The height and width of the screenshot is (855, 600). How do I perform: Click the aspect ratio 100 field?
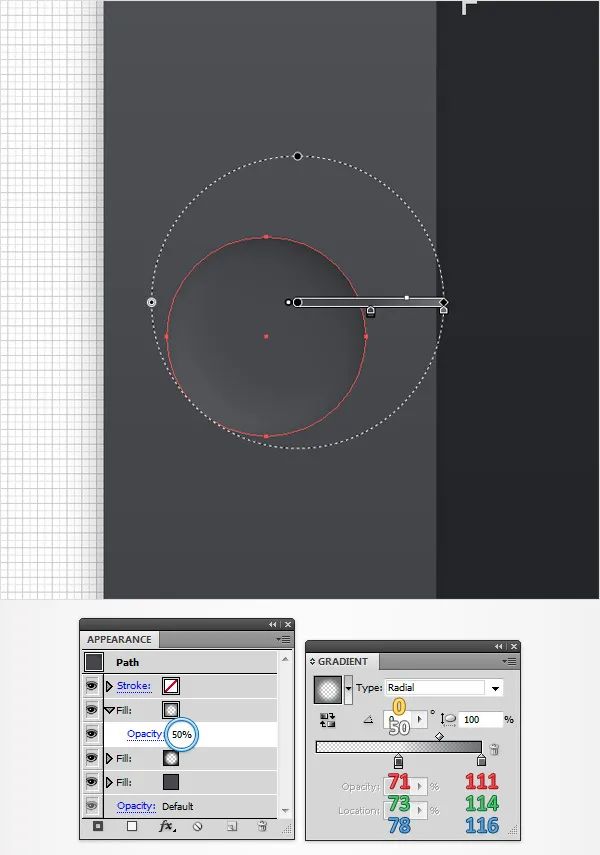point(480,720)
